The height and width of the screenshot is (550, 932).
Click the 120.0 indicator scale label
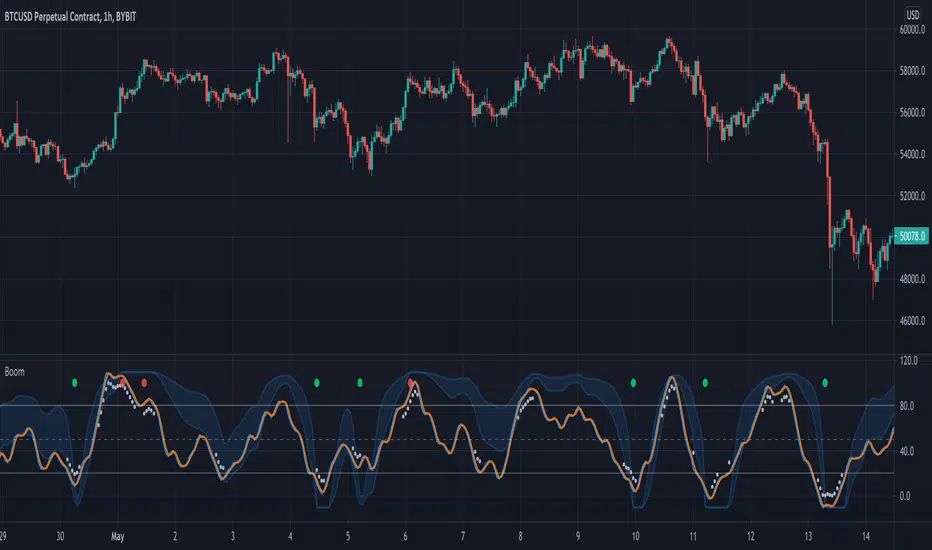[909, 360]
